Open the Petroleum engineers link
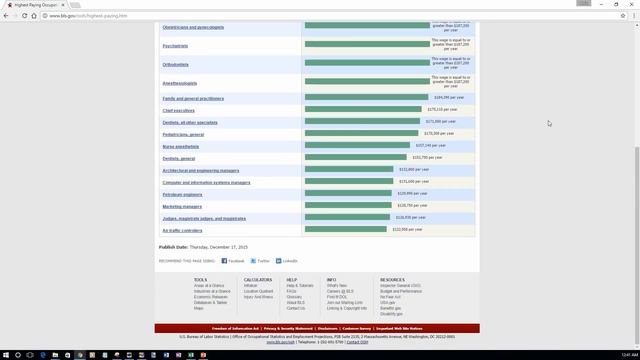This screenshot has width=640, height=360. pyautogui.click(x=182, y=195)
